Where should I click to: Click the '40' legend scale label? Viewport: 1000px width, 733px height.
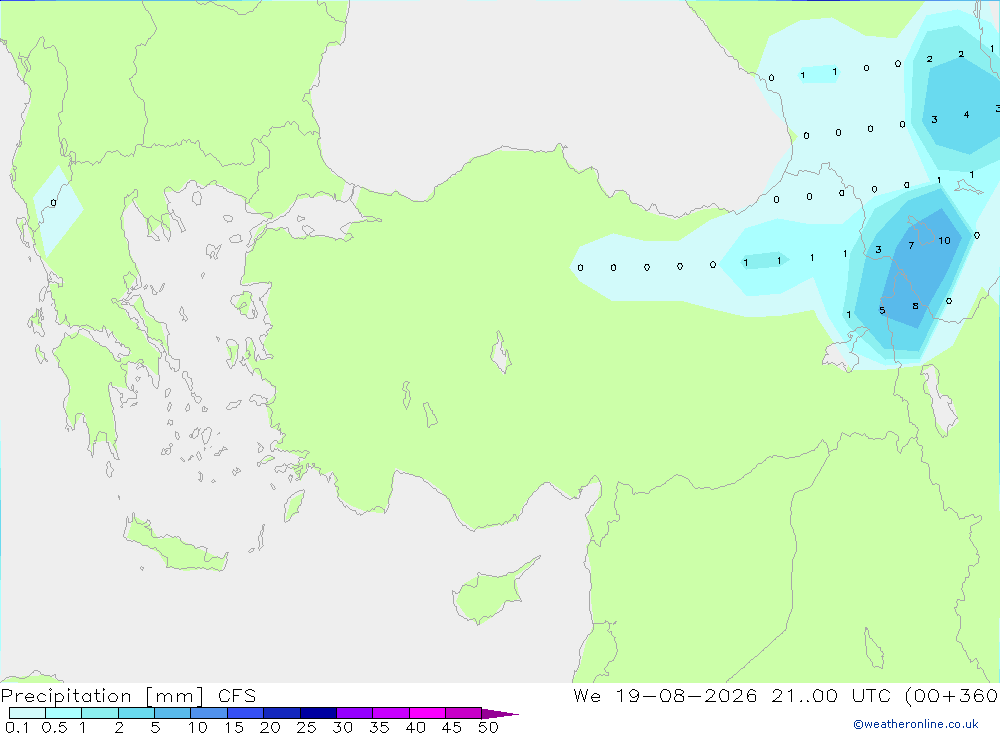coord(416,727)
